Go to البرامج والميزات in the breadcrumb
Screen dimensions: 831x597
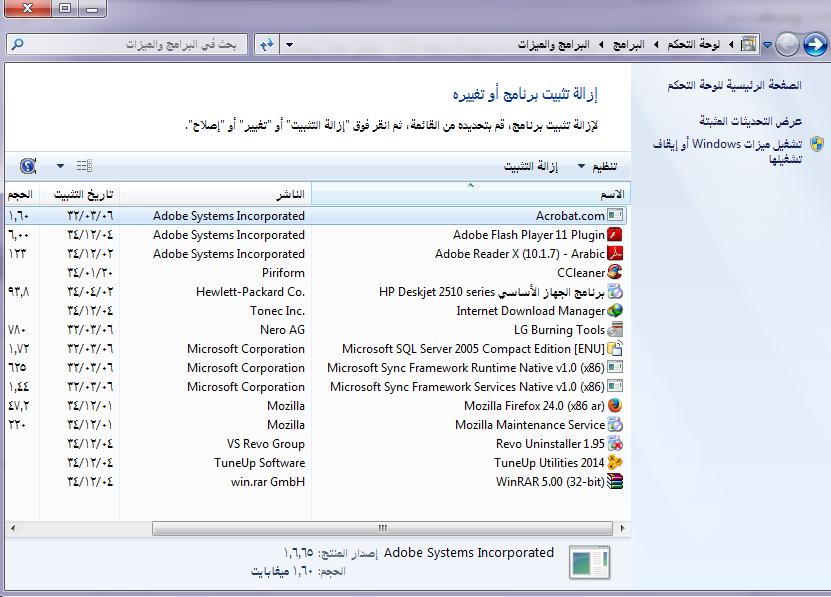[554, 45]
